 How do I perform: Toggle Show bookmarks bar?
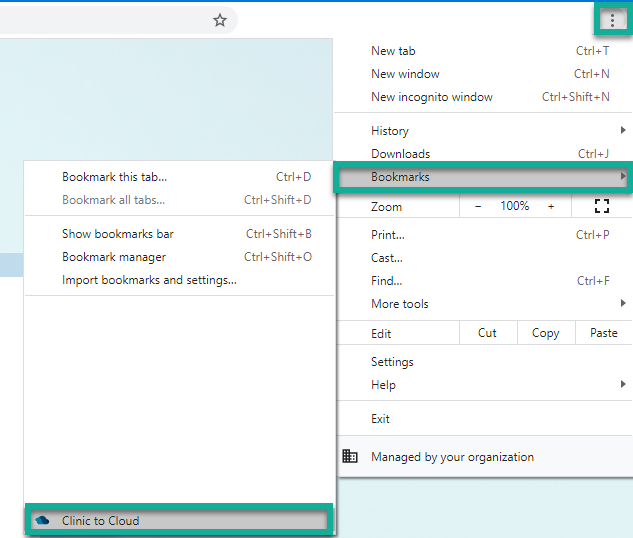(x=118, y=234)
